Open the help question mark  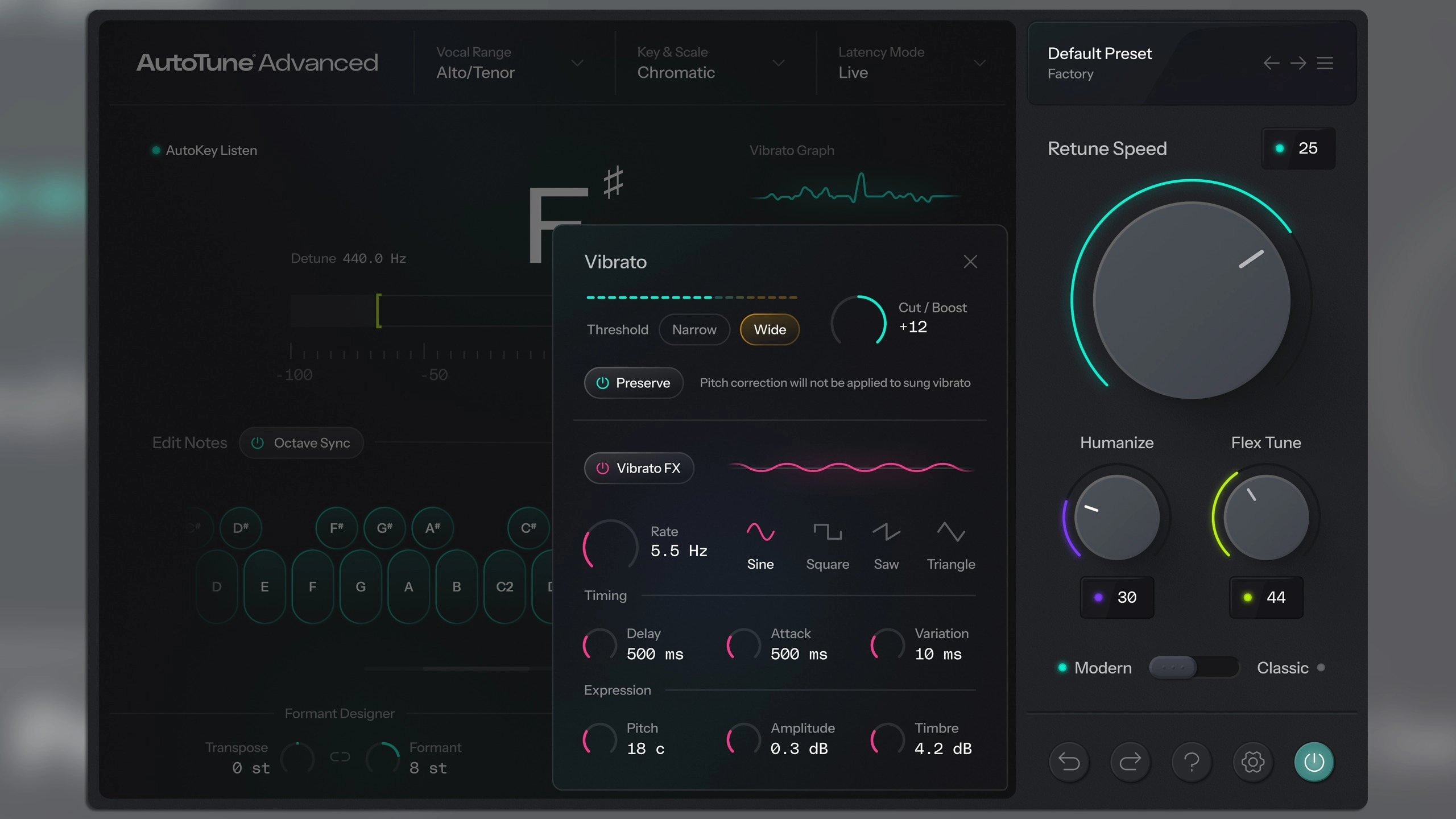pos(1192,762)
